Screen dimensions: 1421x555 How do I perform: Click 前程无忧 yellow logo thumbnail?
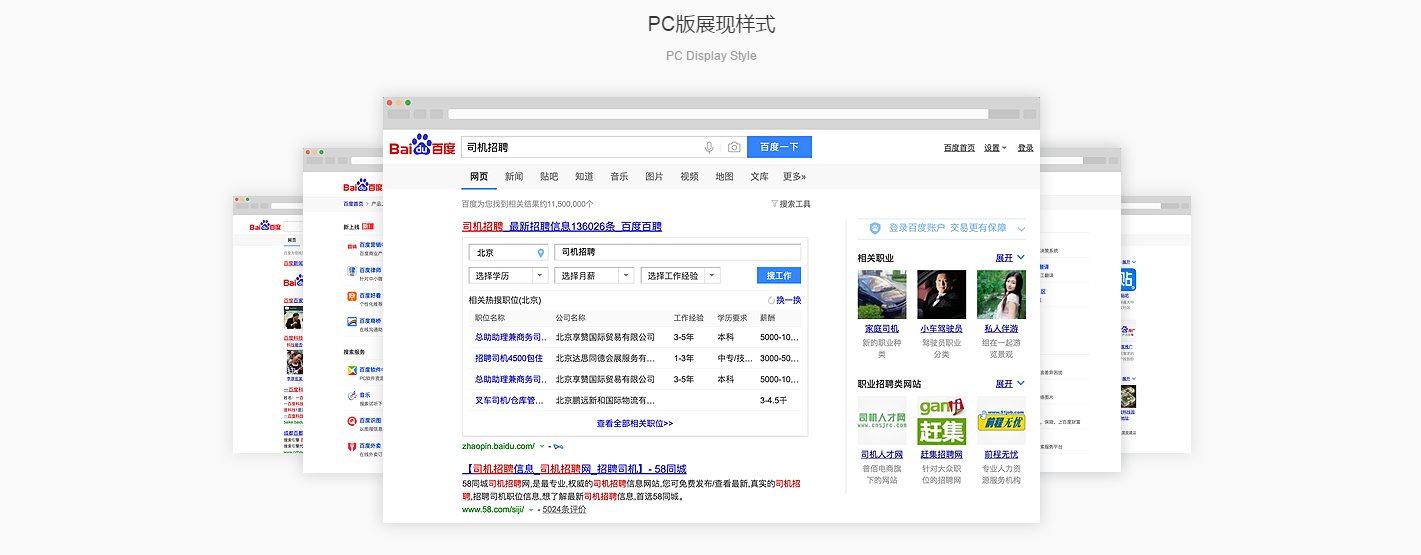(x=1001, y=421)
